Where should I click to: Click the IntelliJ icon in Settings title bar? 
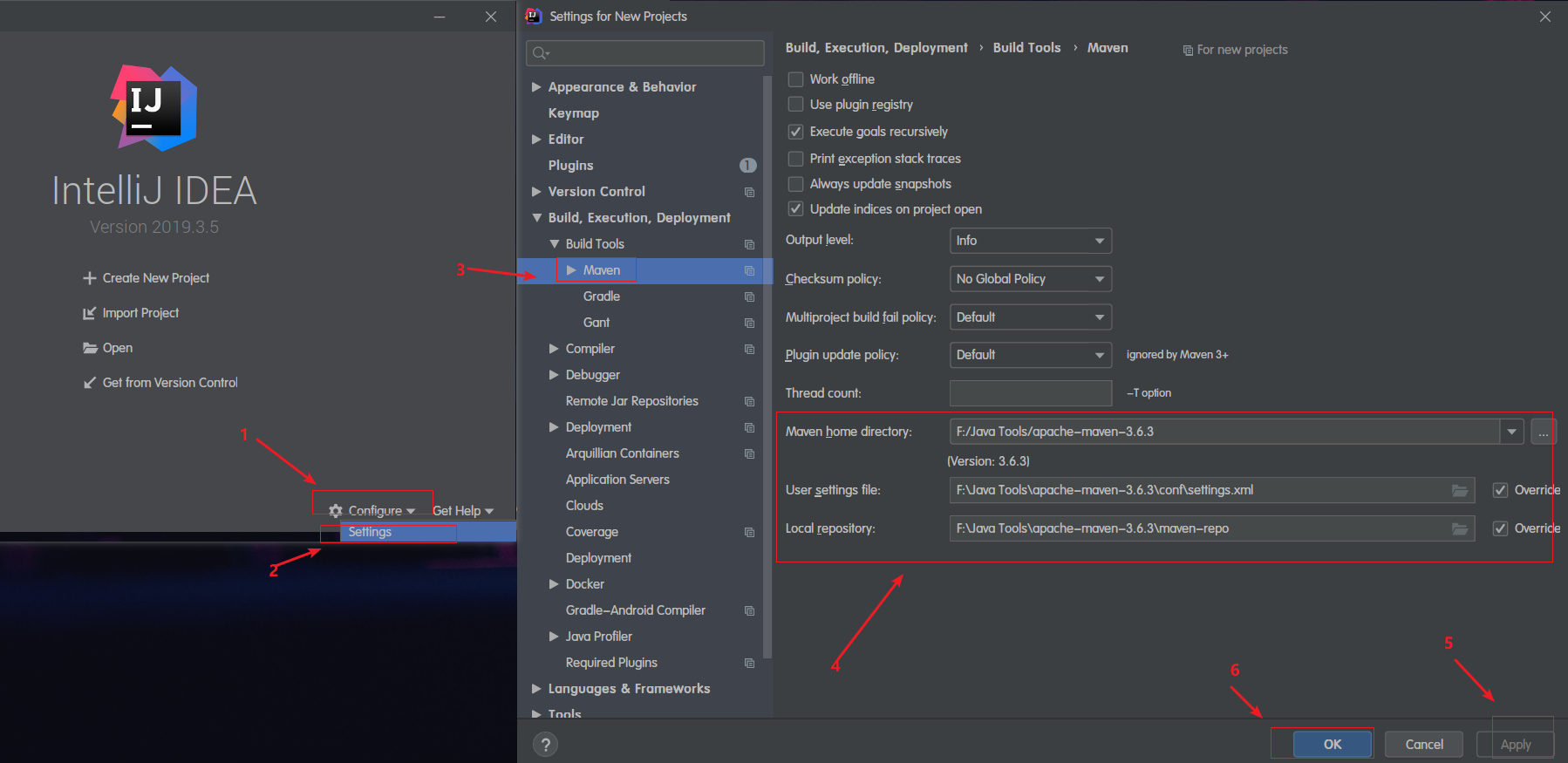coord(534,16)
